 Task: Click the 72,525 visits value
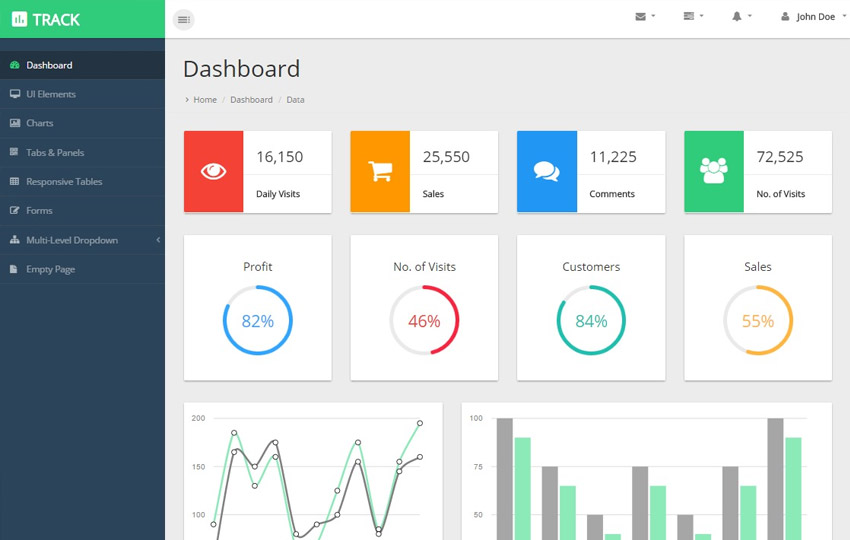(780, 157)
